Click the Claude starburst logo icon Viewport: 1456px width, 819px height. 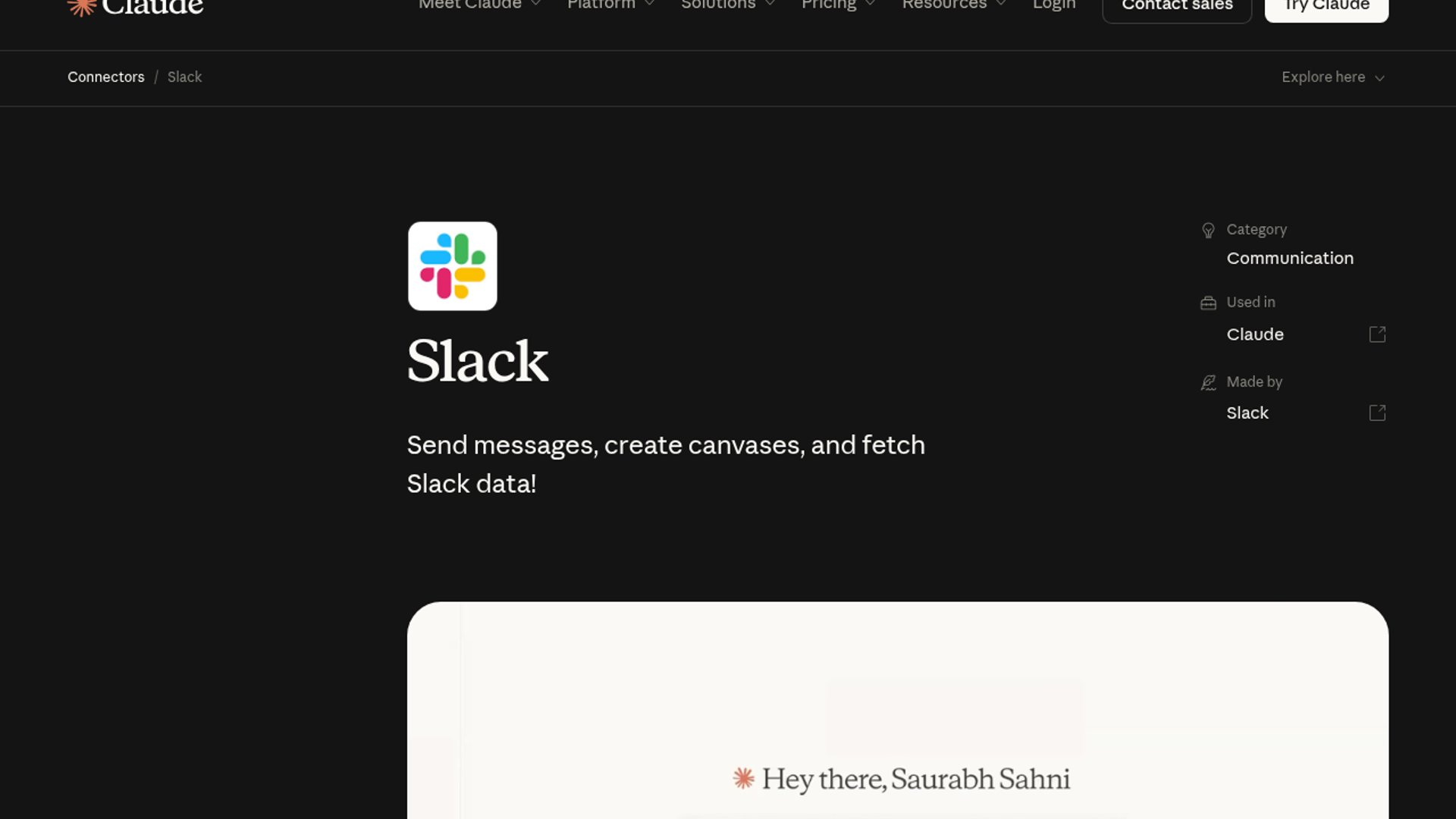coord(82,7)
